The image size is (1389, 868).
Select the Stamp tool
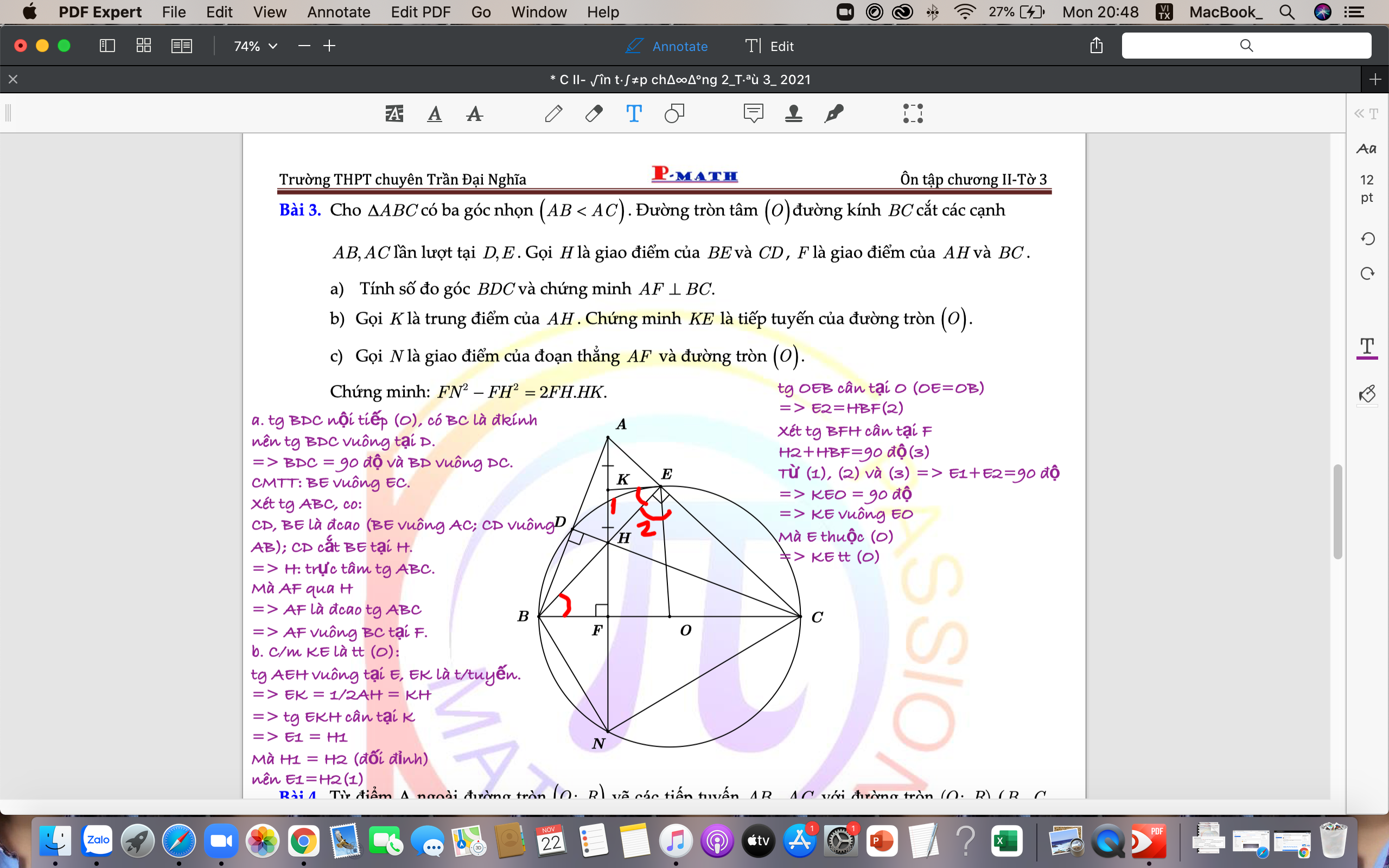(x=793, y=113)
